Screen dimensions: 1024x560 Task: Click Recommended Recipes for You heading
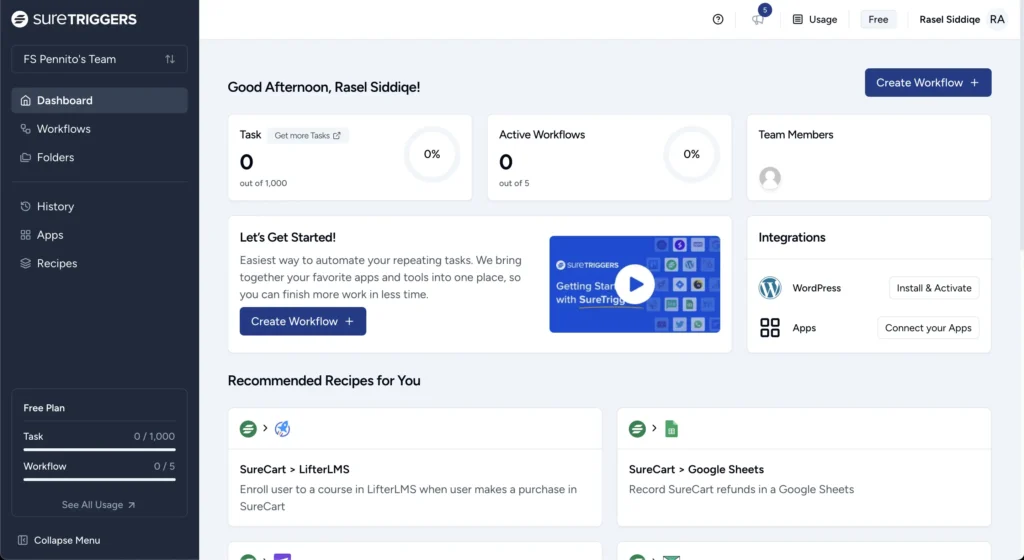[324, 381]
